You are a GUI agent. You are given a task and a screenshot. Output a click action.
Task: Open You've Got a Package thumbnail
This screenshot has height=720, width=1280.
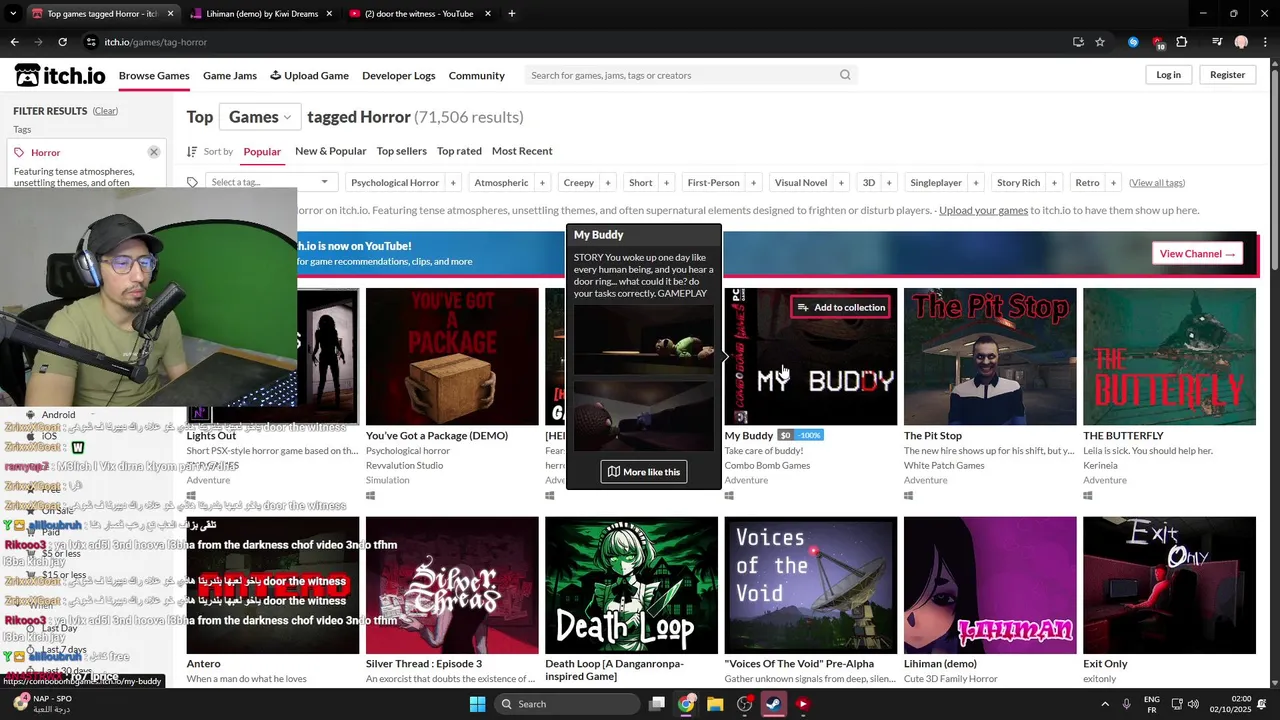tap(452, 356)
